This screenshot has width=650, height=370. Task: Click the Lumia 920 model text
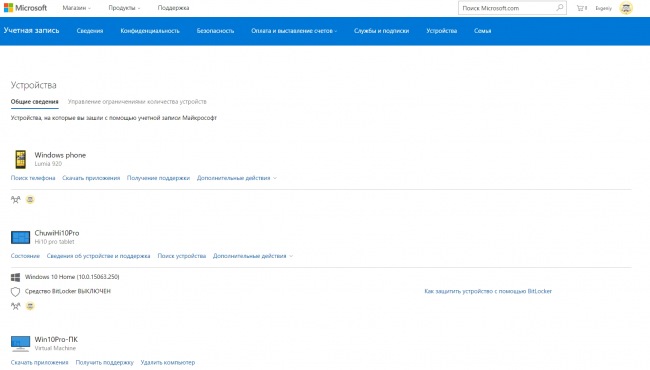point(48,164)
